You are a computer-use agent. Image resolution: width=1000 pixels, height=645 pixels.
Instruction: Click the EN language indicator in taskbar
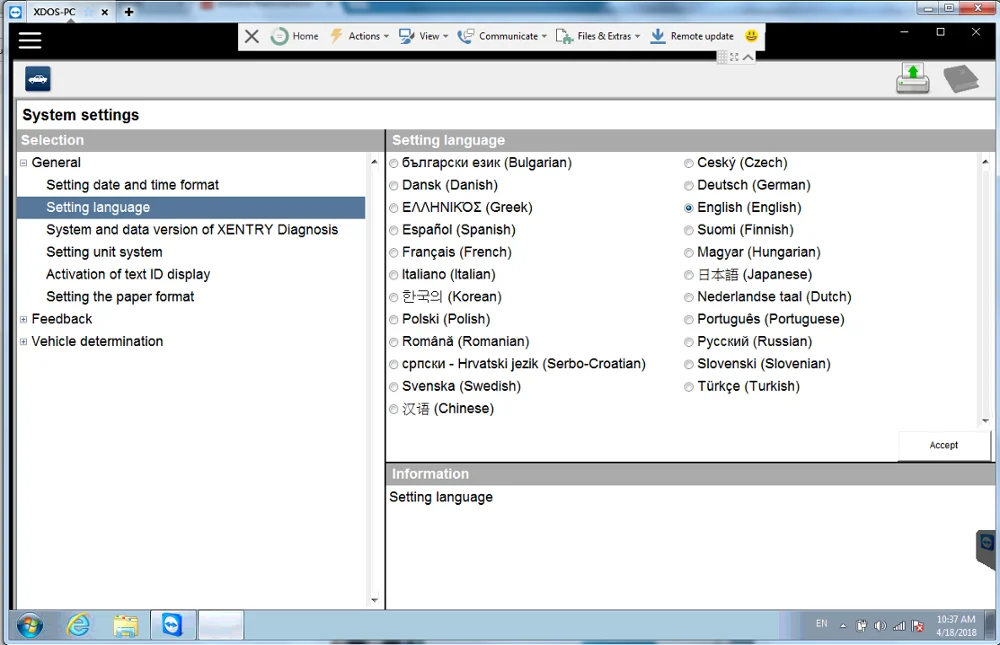coord(821,623)
